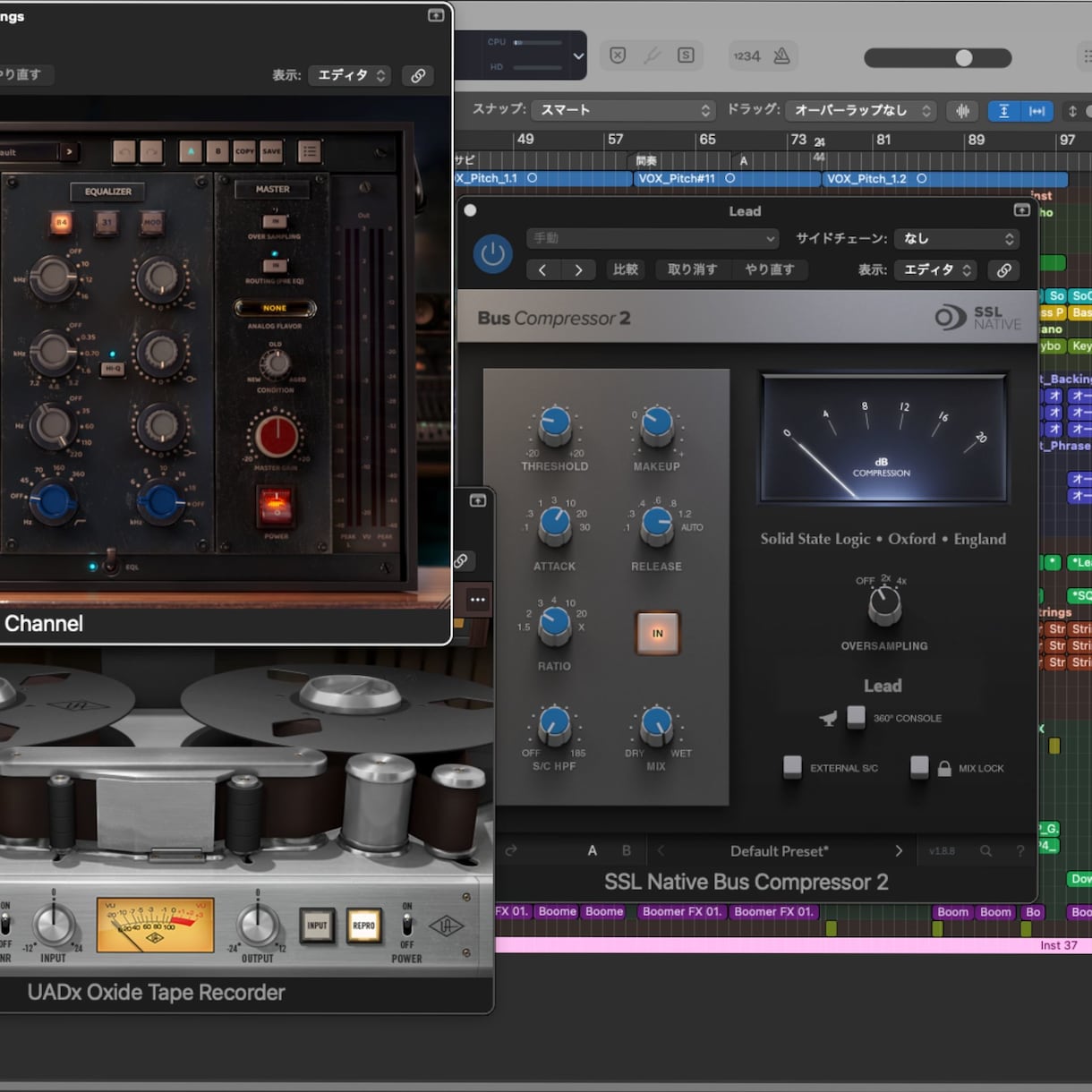Screen dimensions: 1092x1092
Task: Click the redo arrow at Bus Compressor bottom bar
Action: point(511,850)
